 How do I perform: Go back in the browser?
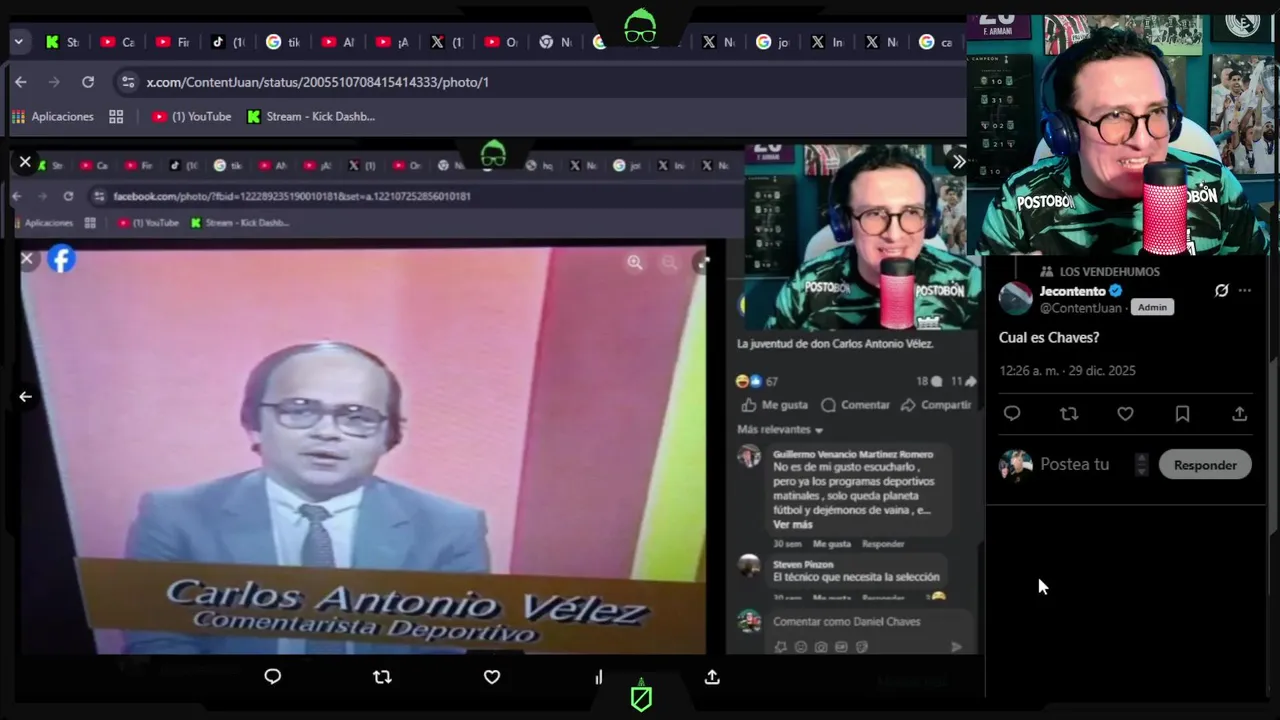[x=21, y=82]
